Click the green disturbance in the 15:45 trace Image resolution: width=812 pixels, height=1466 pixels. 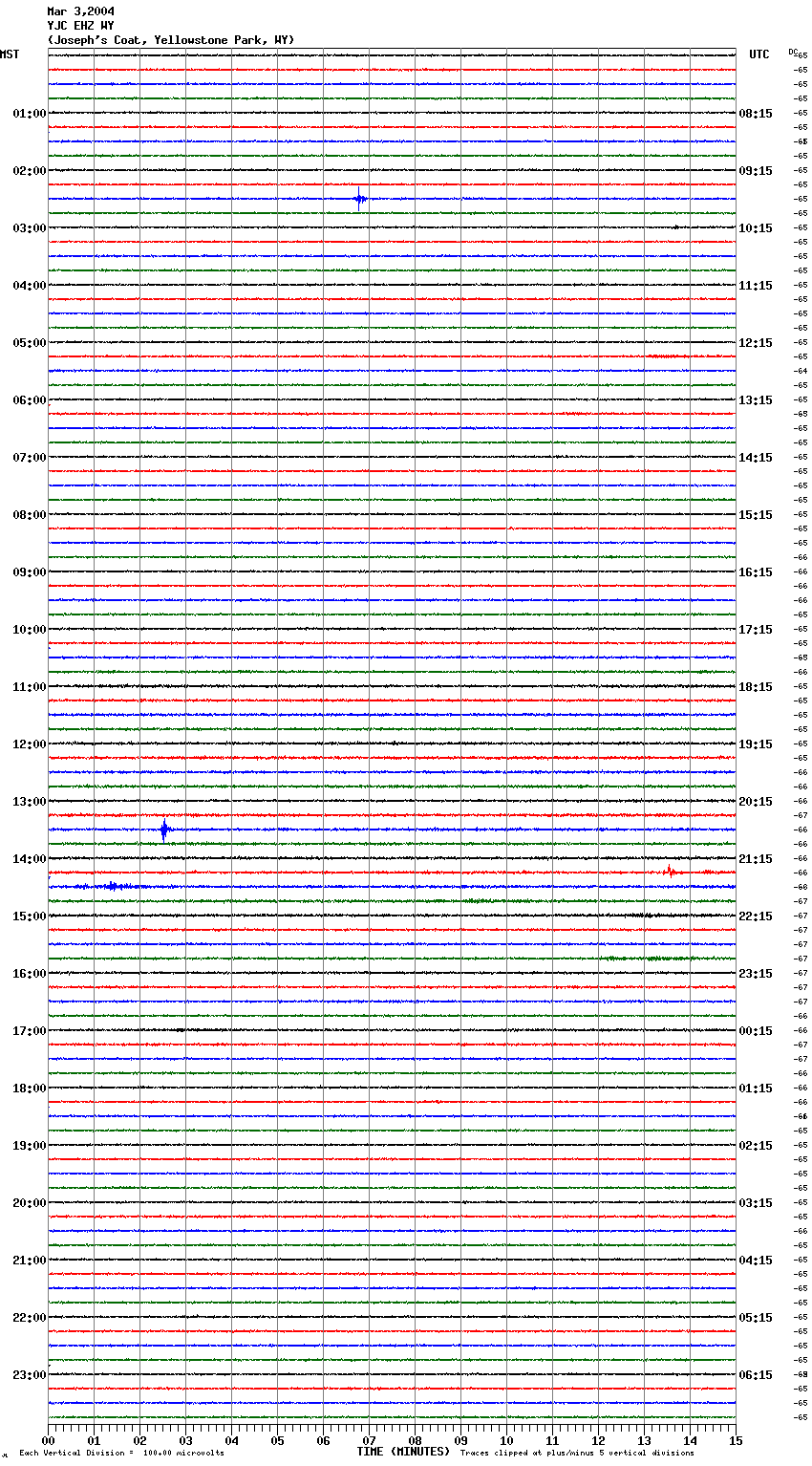[650, 958]
